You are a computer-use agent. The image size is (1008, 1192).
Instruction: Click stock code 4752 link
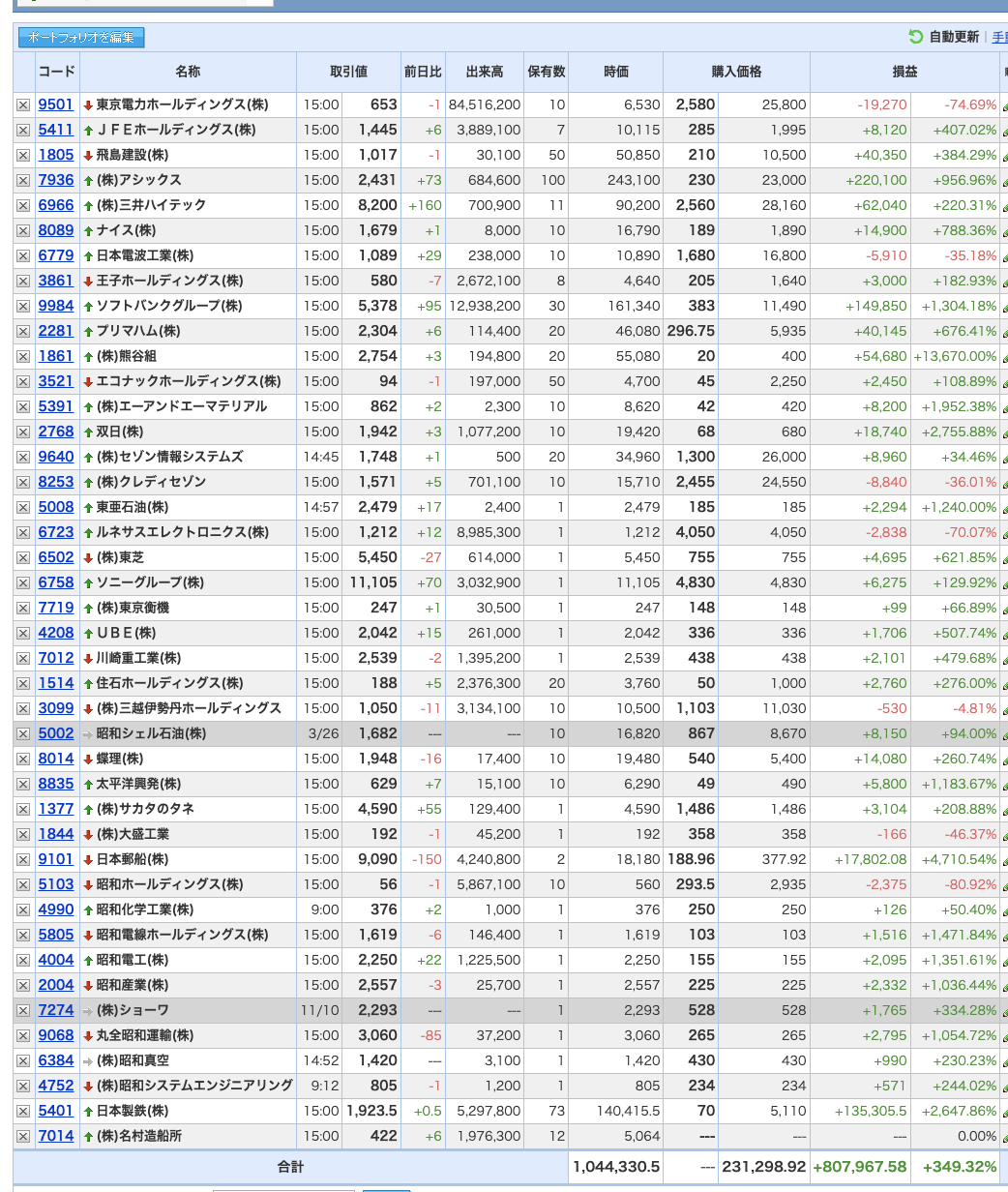(56, 1086)
